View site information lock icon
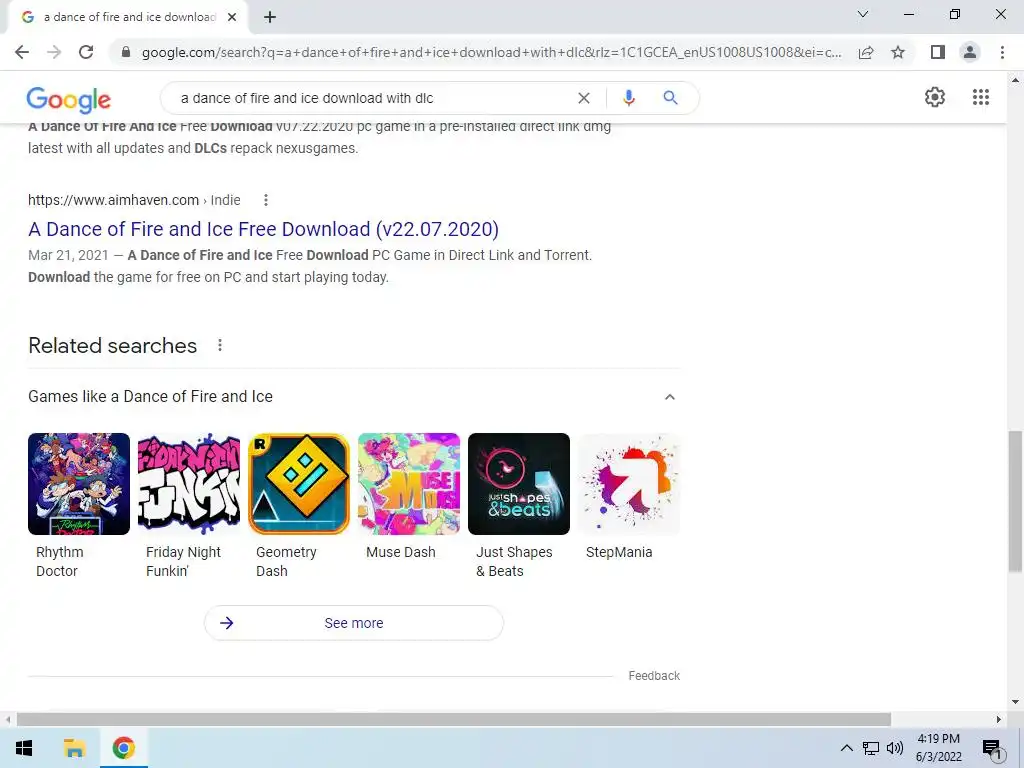1024x768 pixels. [x=126, y=52]
